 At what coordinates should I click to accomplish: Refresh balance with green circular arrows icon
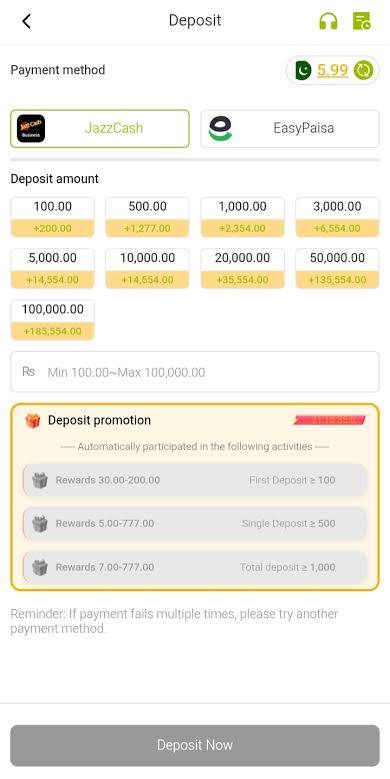pos(363,70)
